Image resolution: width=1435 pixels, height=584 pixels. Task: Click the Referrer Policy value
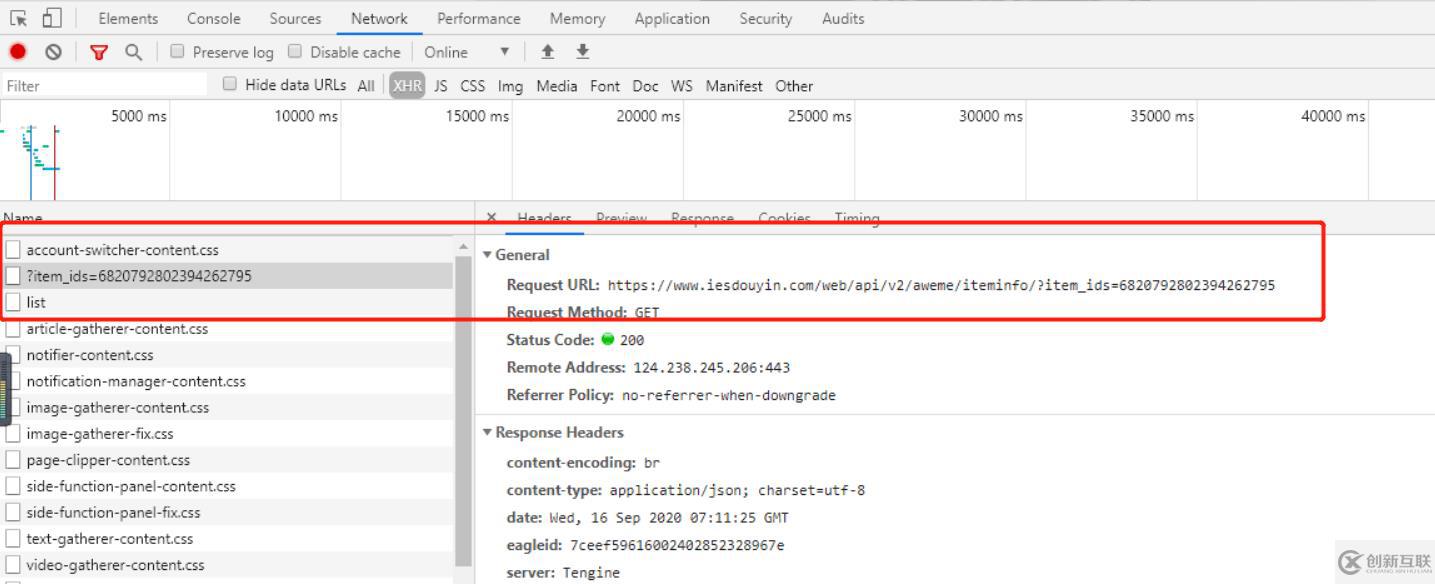[729, 395]
